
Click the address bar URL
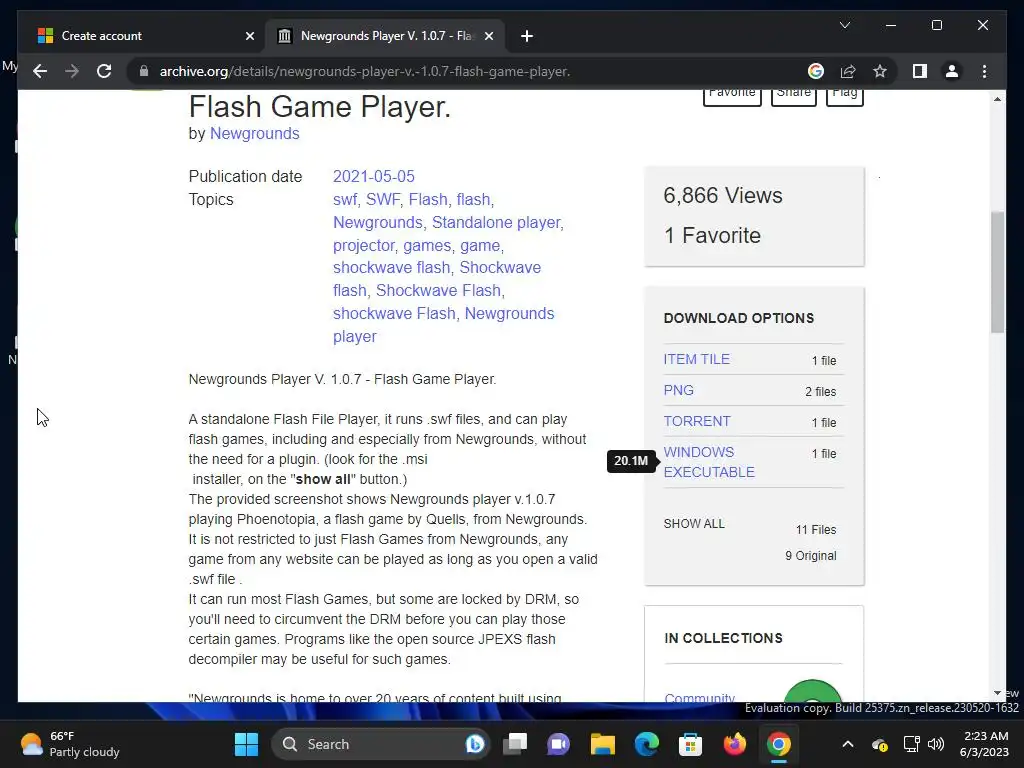click(364, 71)
